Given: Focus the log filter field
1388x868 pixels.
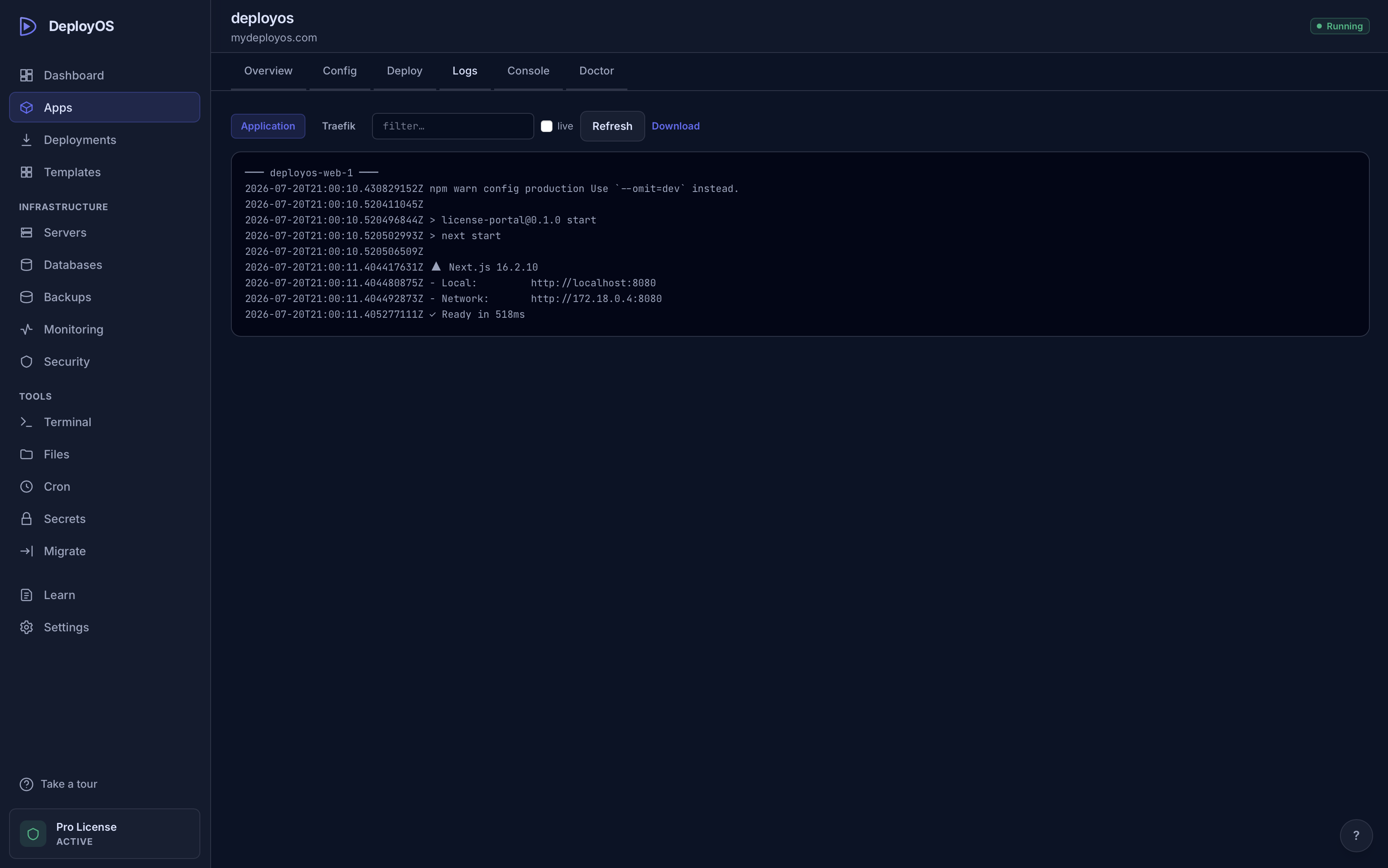Looking at the screenshot, I should click(452, 126).
